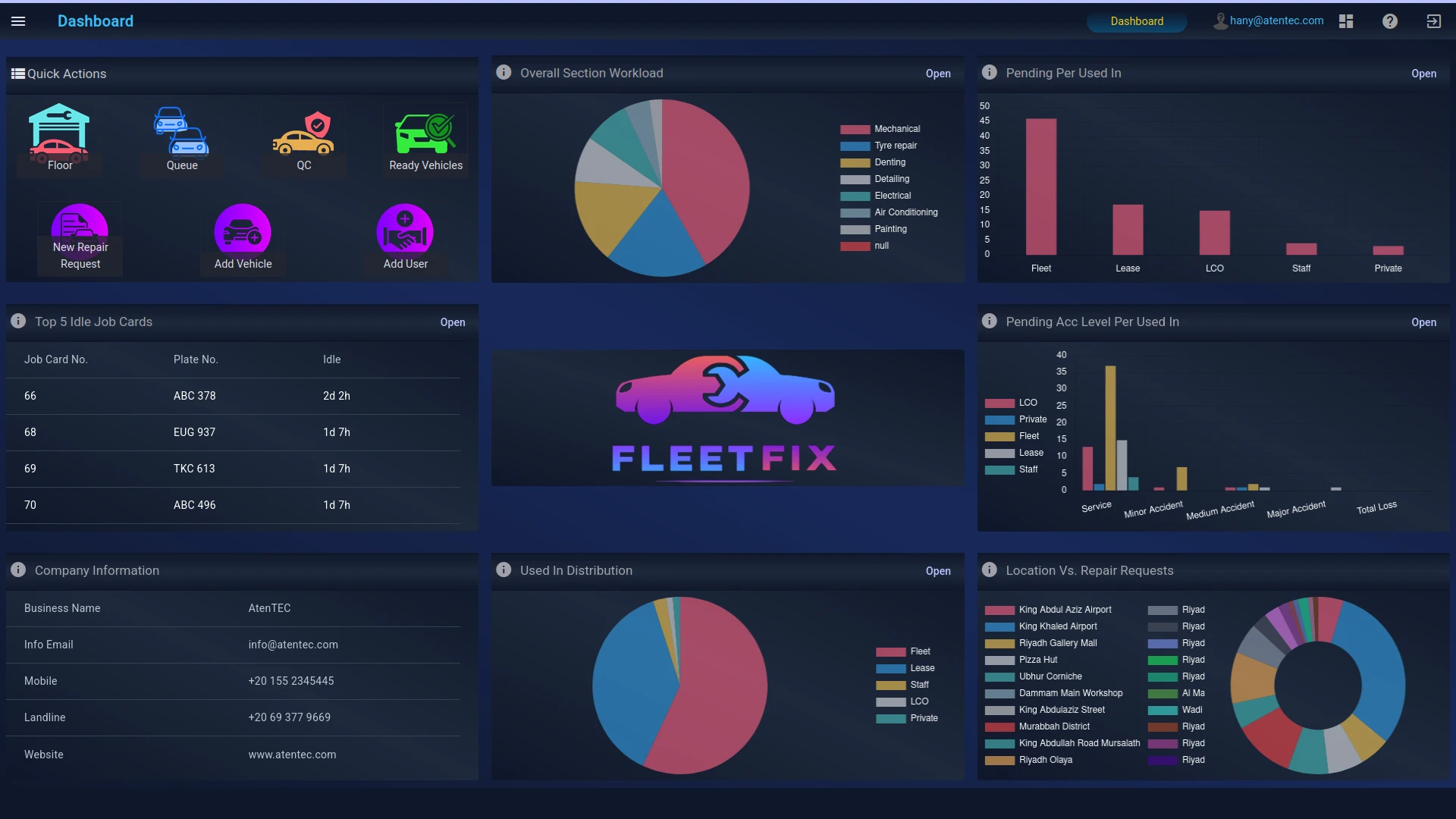Click the Dashboard tab in navbar

(1136, 21)
